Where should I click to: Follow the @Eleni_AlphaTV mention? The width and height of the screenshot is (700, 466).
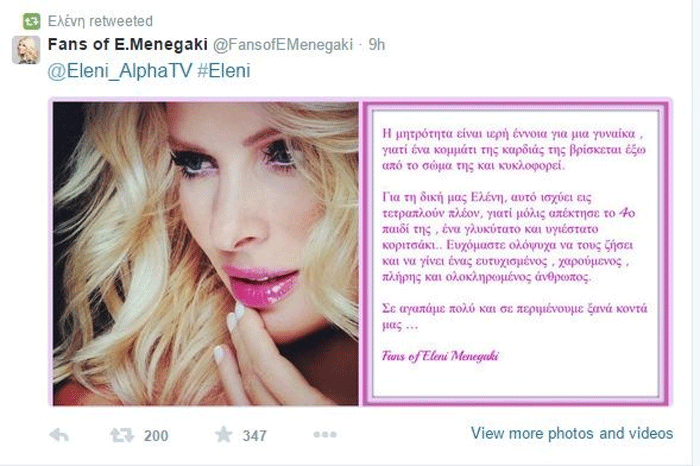120,71
